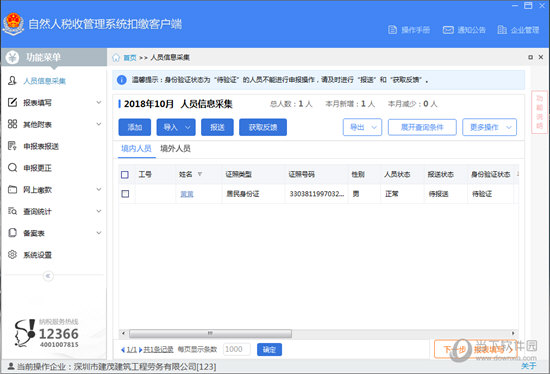The width and height of the screenshot is (550, 374).
Task: Click the 通知公告 envelope icon
Action: coord(448,30)
